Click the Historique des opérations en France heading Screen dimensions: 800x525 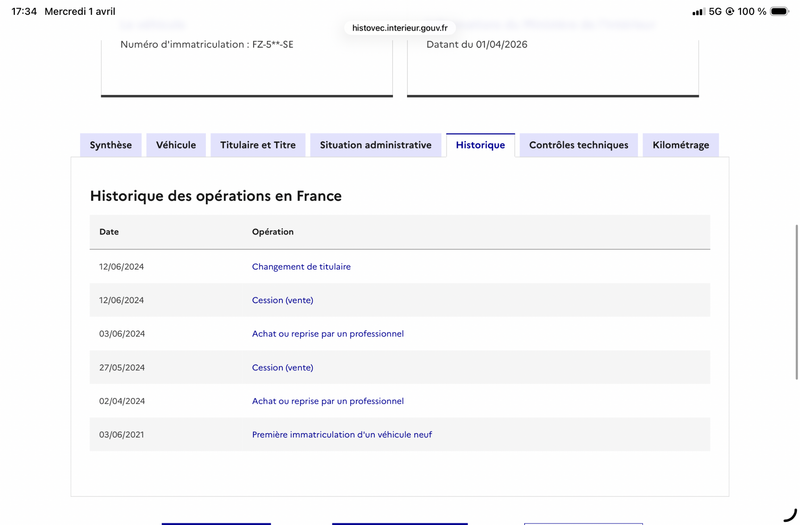pyautogui.click(x=216, y=196)
